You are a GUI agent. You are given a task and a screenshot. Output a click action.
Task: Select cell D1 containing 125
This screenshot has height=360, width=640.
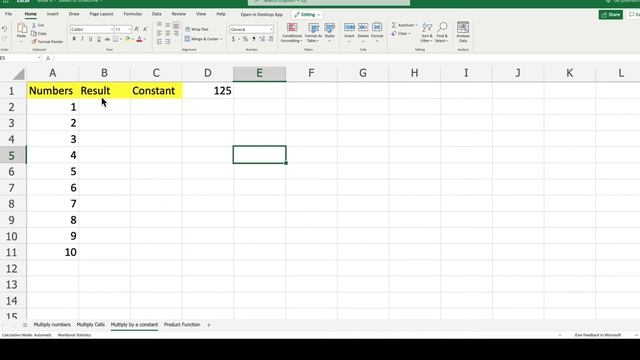[x=208, y=91]
